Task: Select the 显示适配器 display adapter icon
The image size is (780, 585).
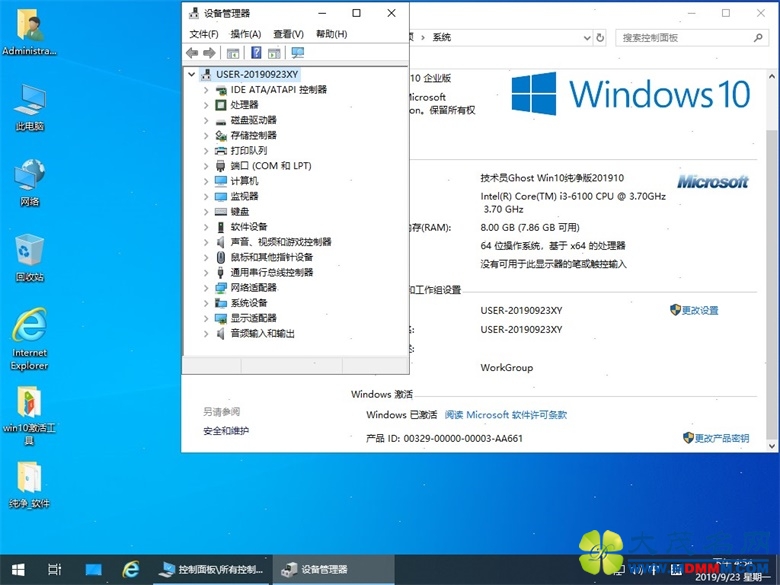Action: (x=221, y=318)
